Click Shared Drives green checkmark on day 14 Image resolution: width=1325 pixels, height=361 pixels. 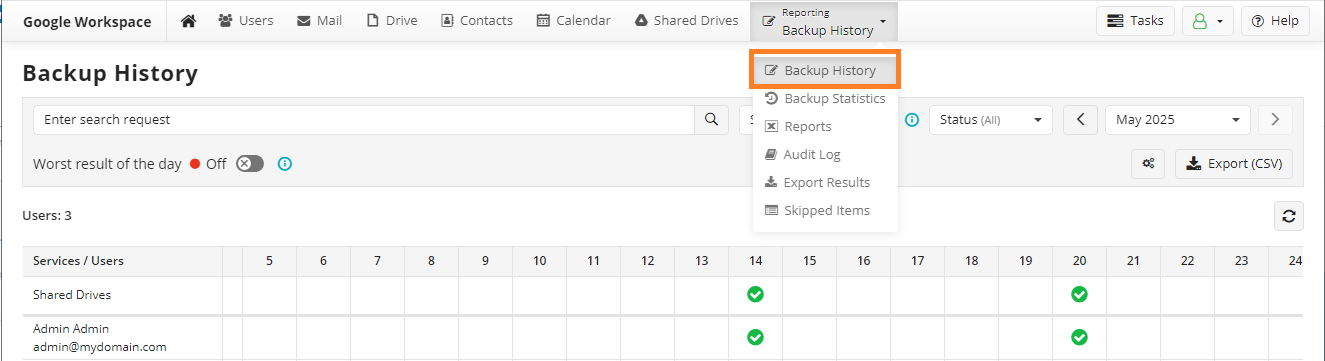click(x=755, y=294)
